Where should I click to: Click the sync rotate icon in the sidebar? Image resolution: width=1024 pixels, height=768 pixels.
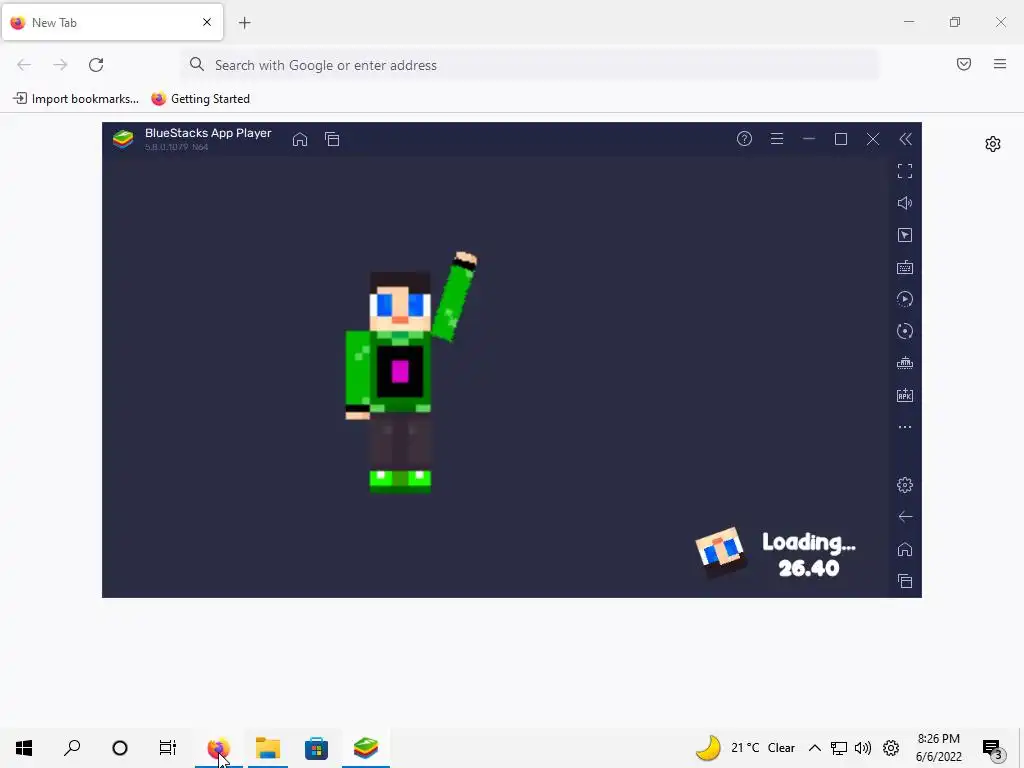[x=904, y=331]
